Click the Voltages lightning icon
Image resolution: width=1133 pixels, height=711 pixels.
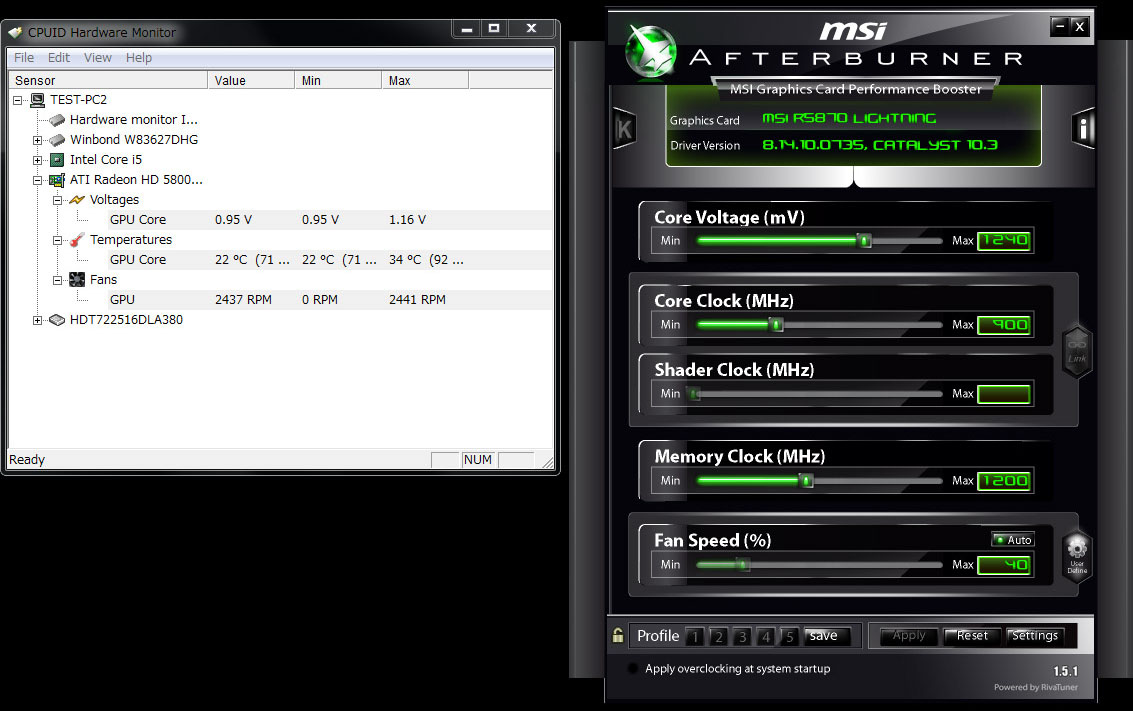coord(77,200)
